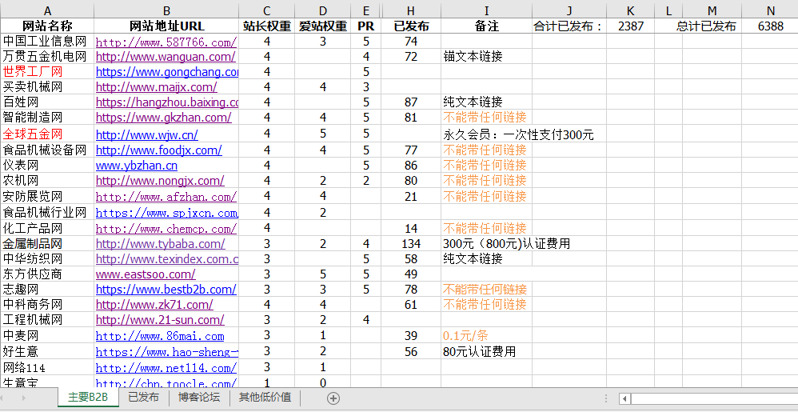Select the 永久会员：一次性支付300元 cell
Screen dimensions: 798x412
[x=519, y=135]
